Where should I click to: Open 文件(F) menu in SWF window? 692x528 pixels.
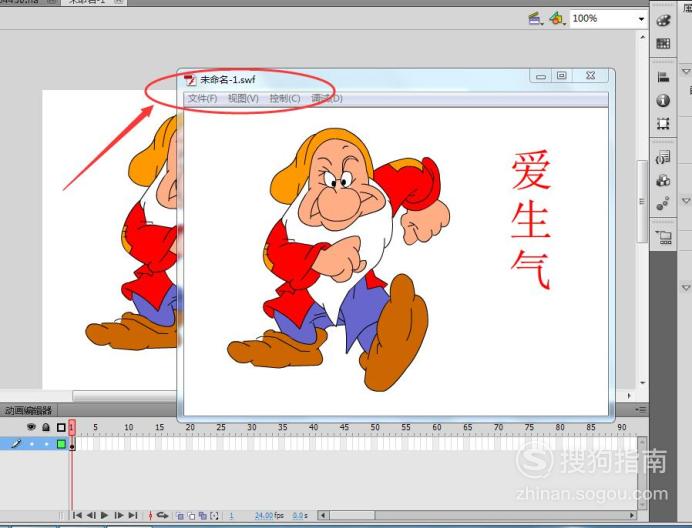[x=203, y=98]
